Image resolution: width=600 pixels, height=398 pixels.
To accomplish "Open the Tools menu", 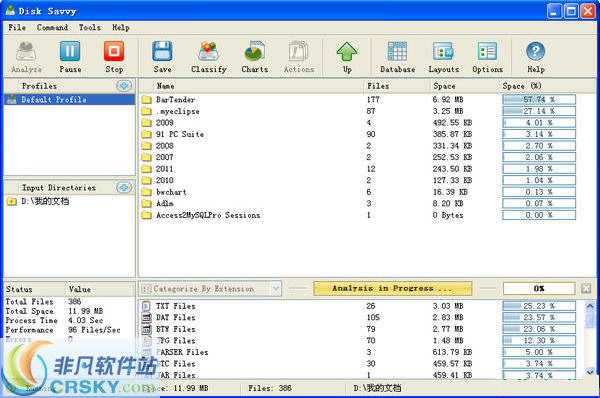I will (90, 28).
